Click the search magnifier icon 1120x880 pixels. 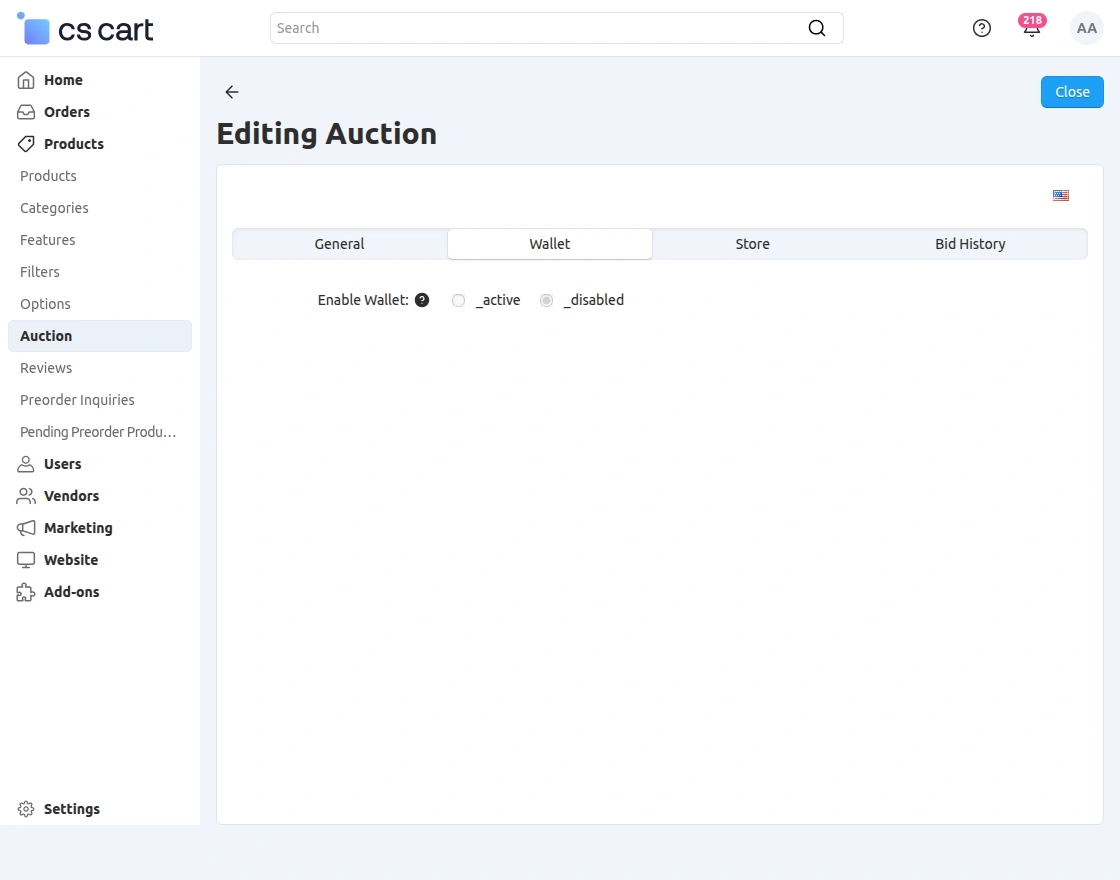(817, 28)
